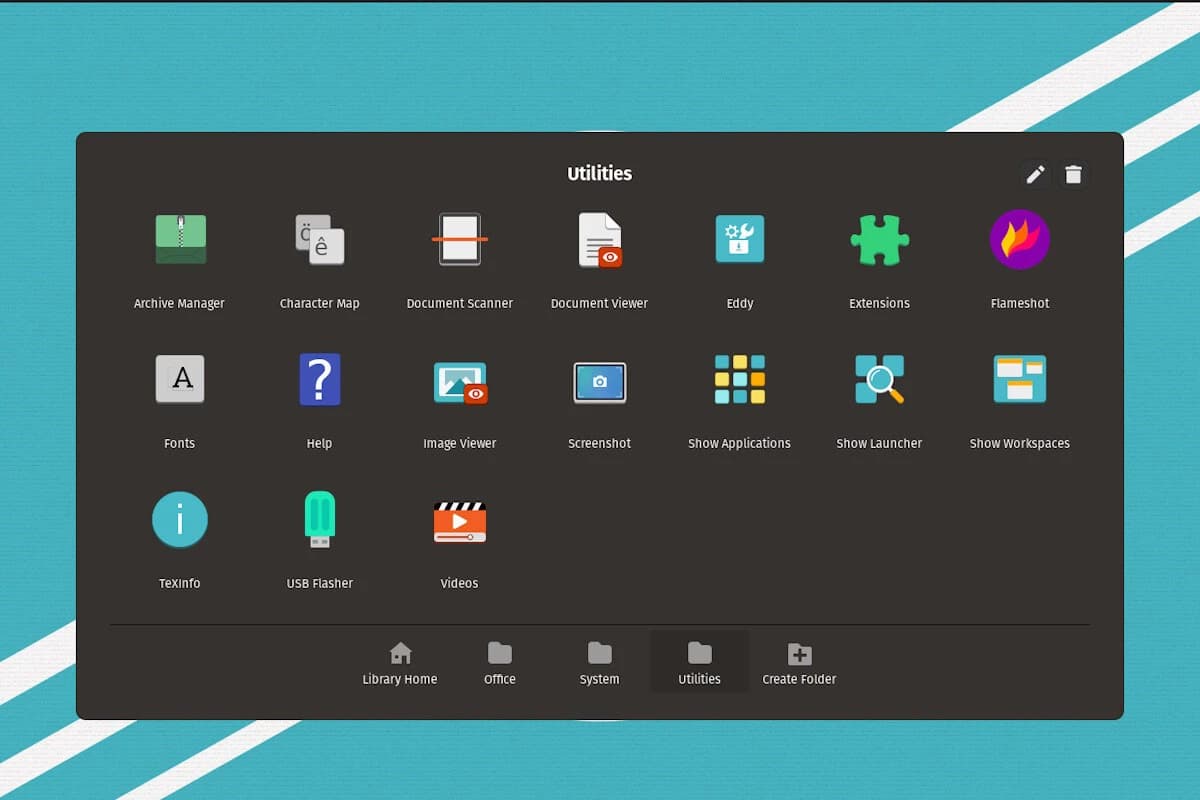1200x800 pixels.
Task: Open TeXInfo app
Action: [180, 520]
